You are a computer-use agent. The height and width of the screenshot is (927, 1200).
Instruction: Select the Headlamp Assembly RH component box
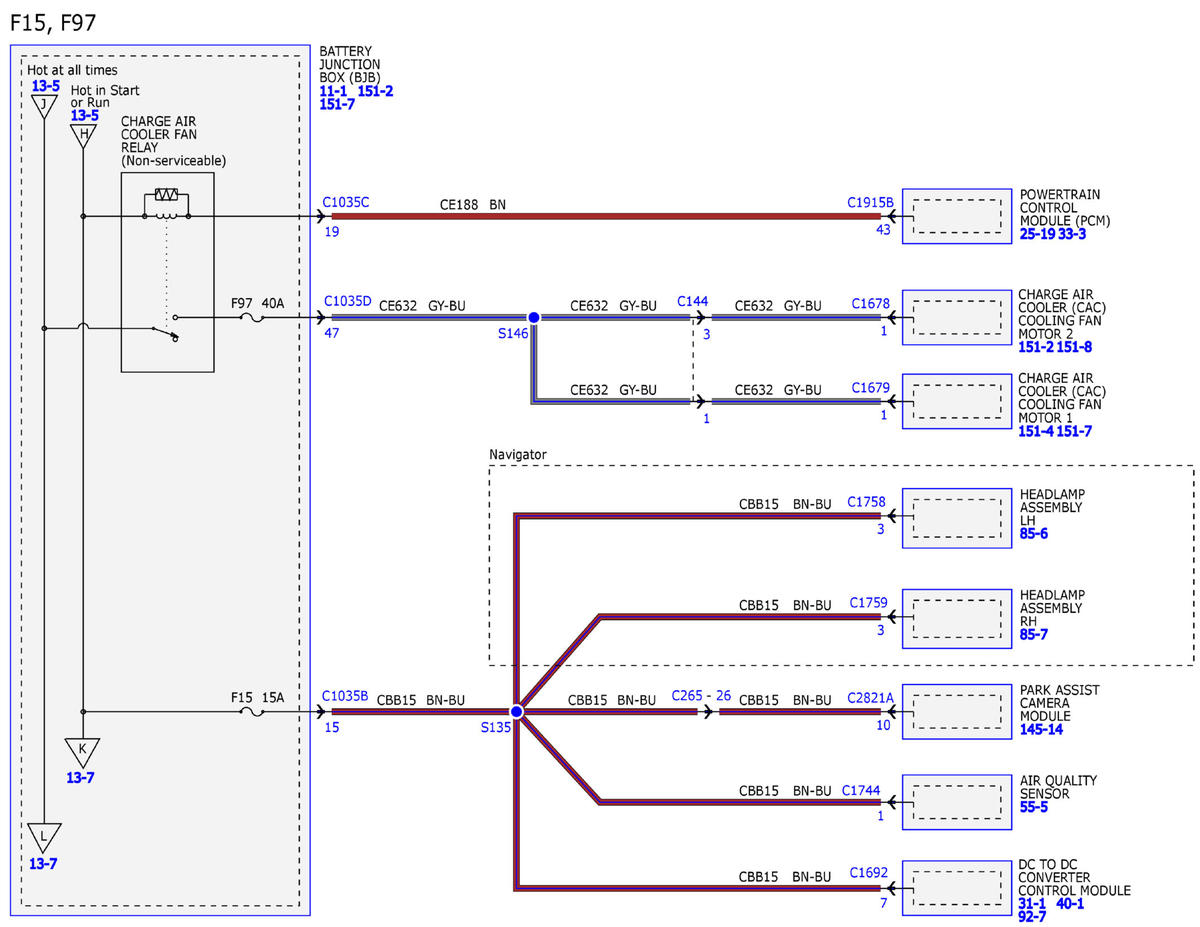[957, 619]
